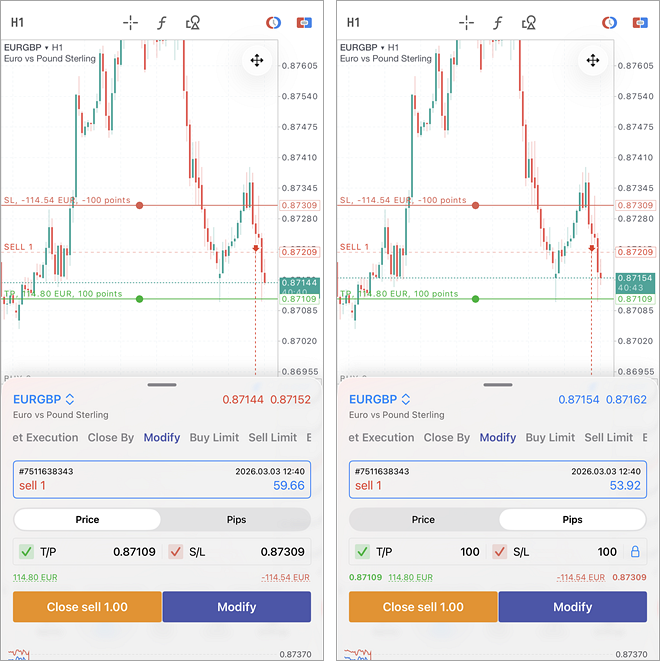The height and width of the screenshot is (661, 660).
Task: Open indicators (f) in left screen
Action: click(x=161, y=23)
